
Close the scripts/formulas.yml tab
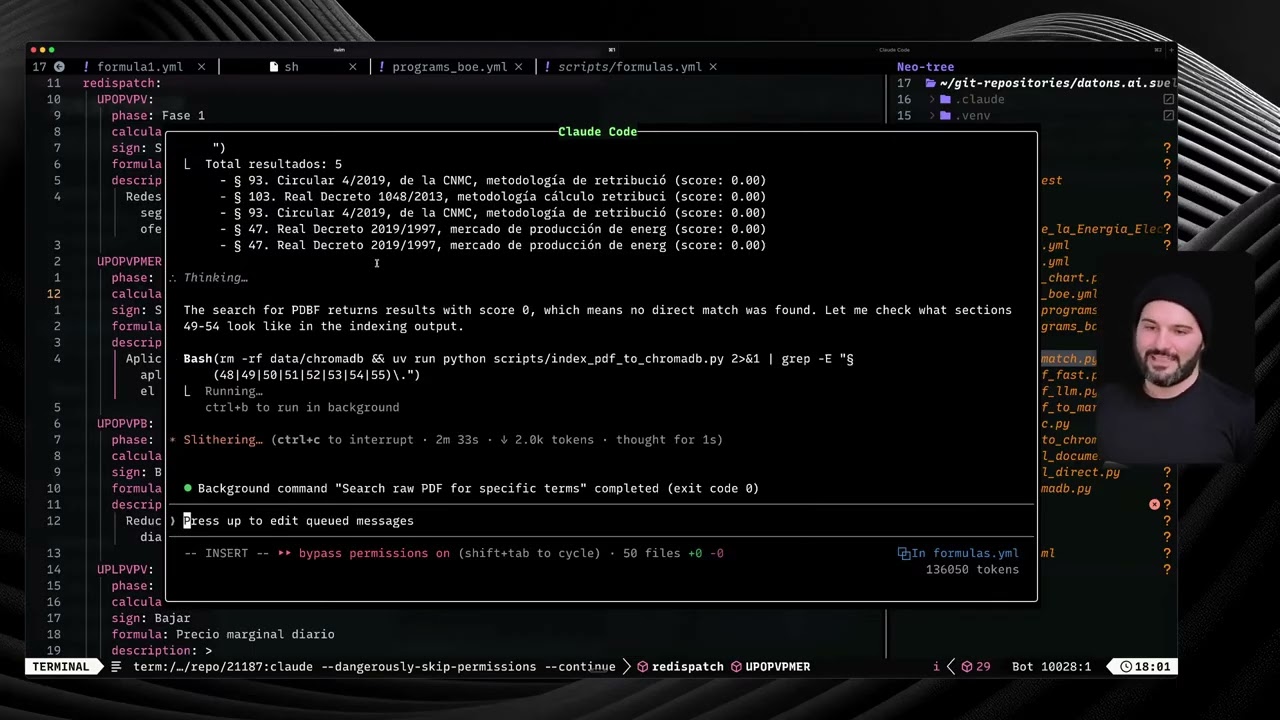pyautogui.click(x=713, y=67)
